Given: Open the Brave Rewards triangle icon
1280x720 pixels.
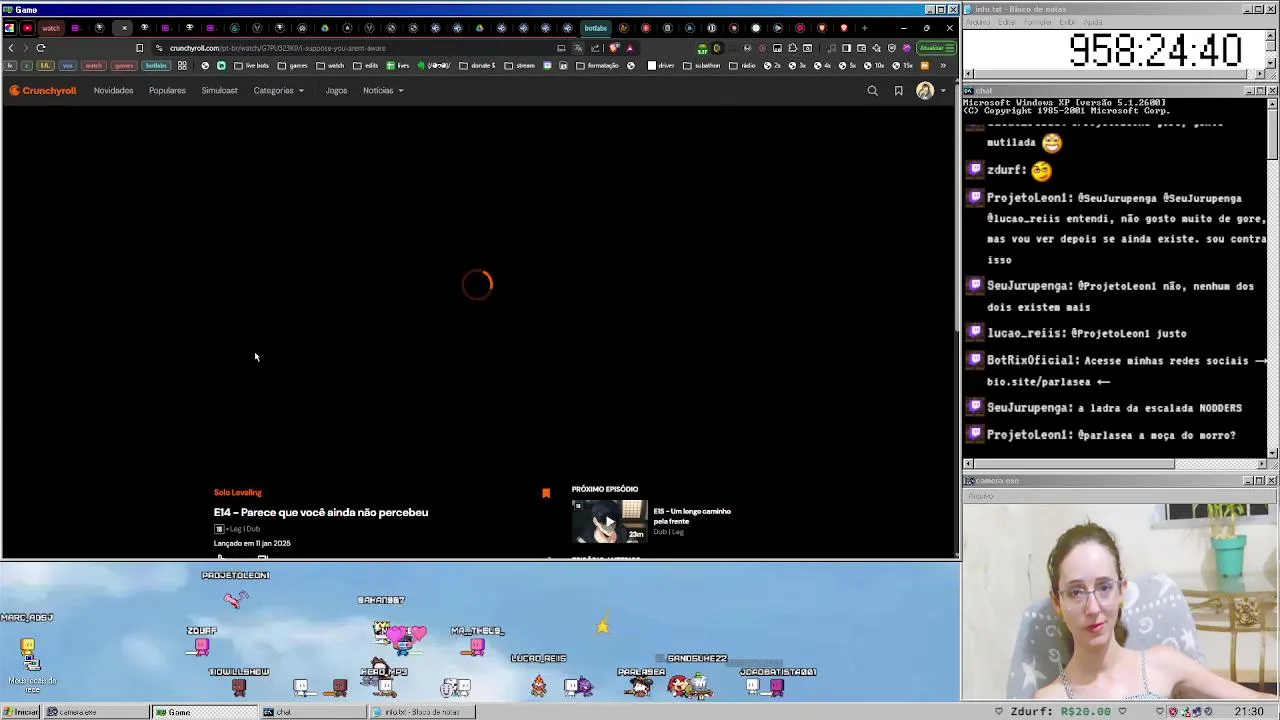Looking at the screenshot, I should [630, 48].
